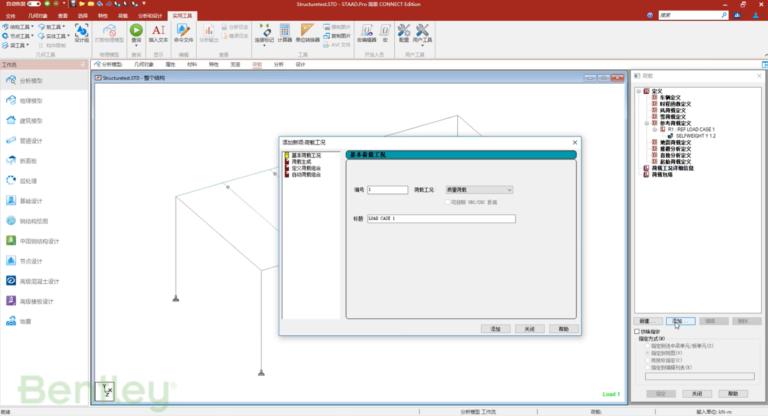
Task: Open the 荷载工况 type dropdown in dialog
Action: click(x=479, y=190)
